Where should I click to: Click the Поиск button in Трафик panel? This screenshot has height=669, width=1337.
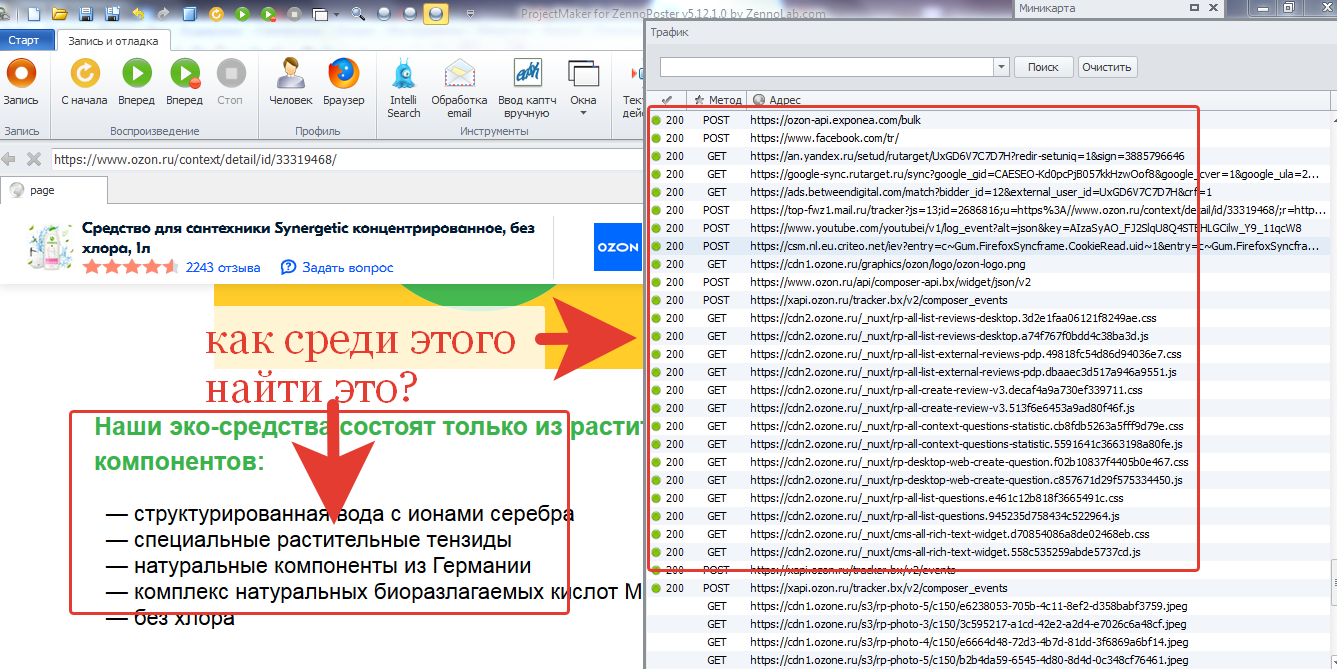(x=1043, y=67)
